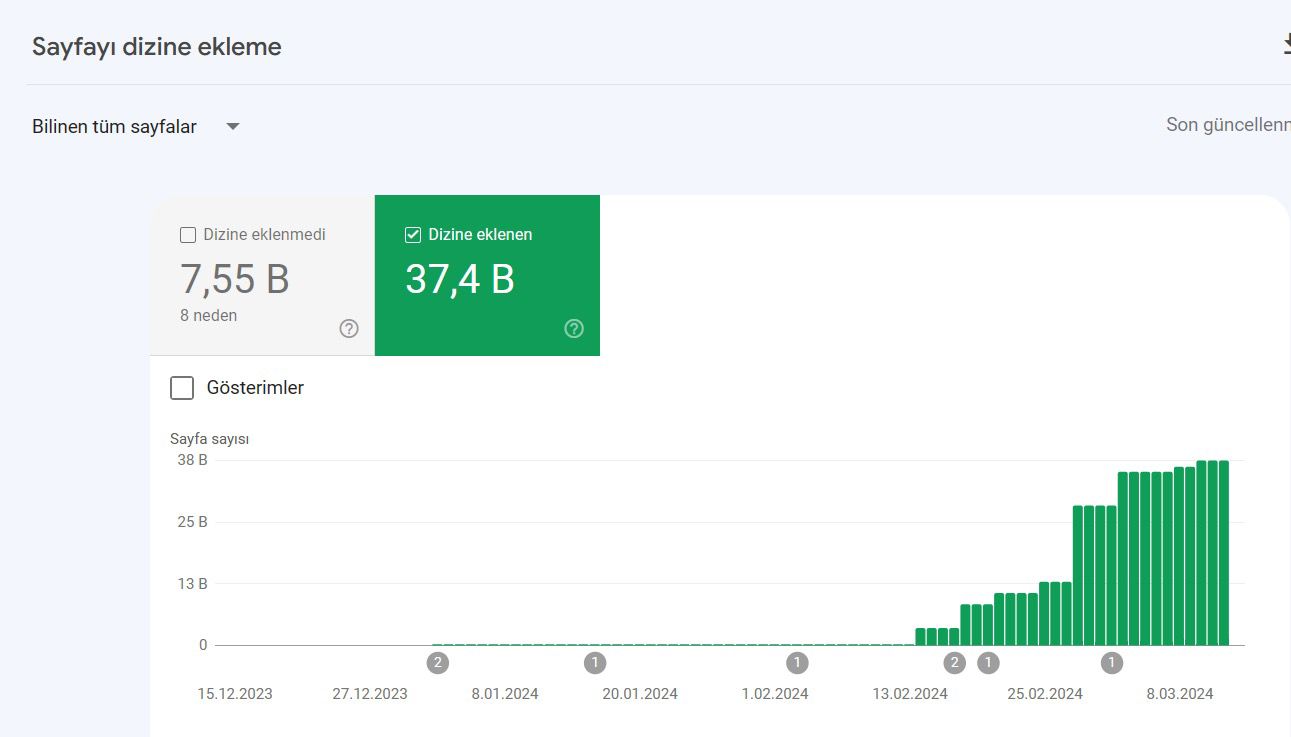
Task: Enable the Dizine eklenmedi checkbox
Action: point(187,235)
